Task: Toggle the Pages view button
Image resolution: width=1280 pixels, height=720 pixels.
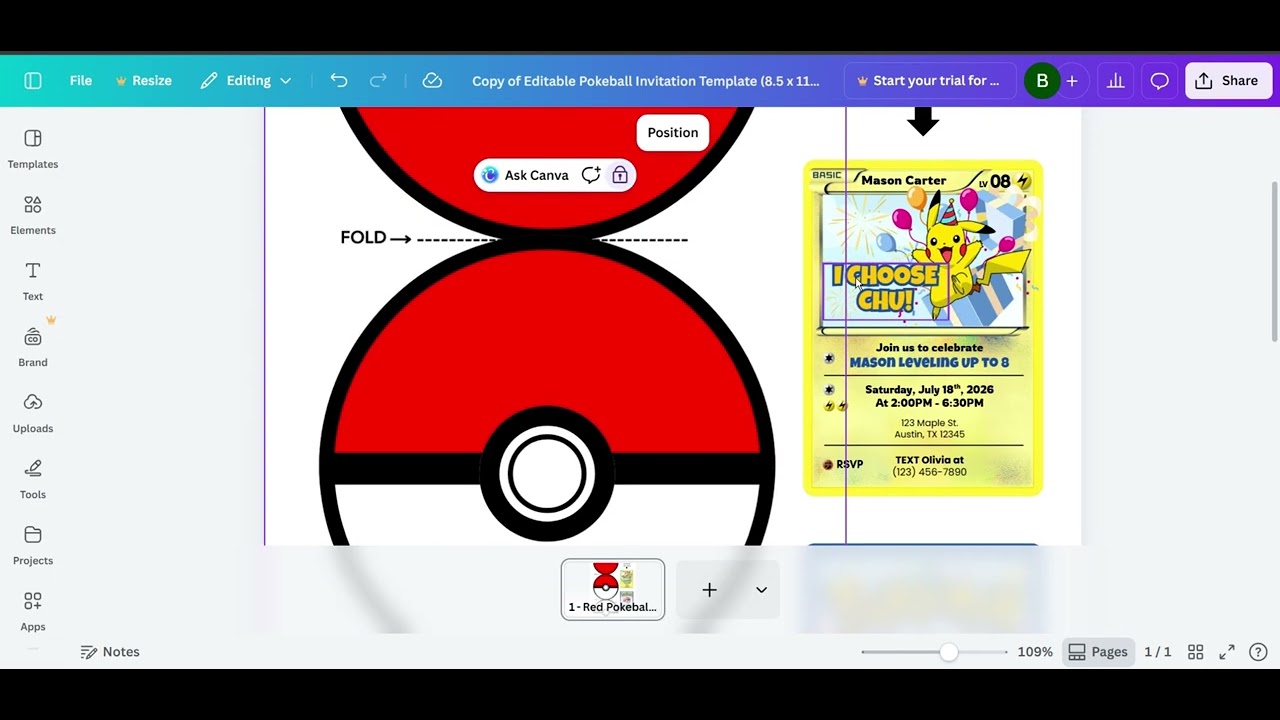Action: pyautogui.click(x=1098, y=652)
